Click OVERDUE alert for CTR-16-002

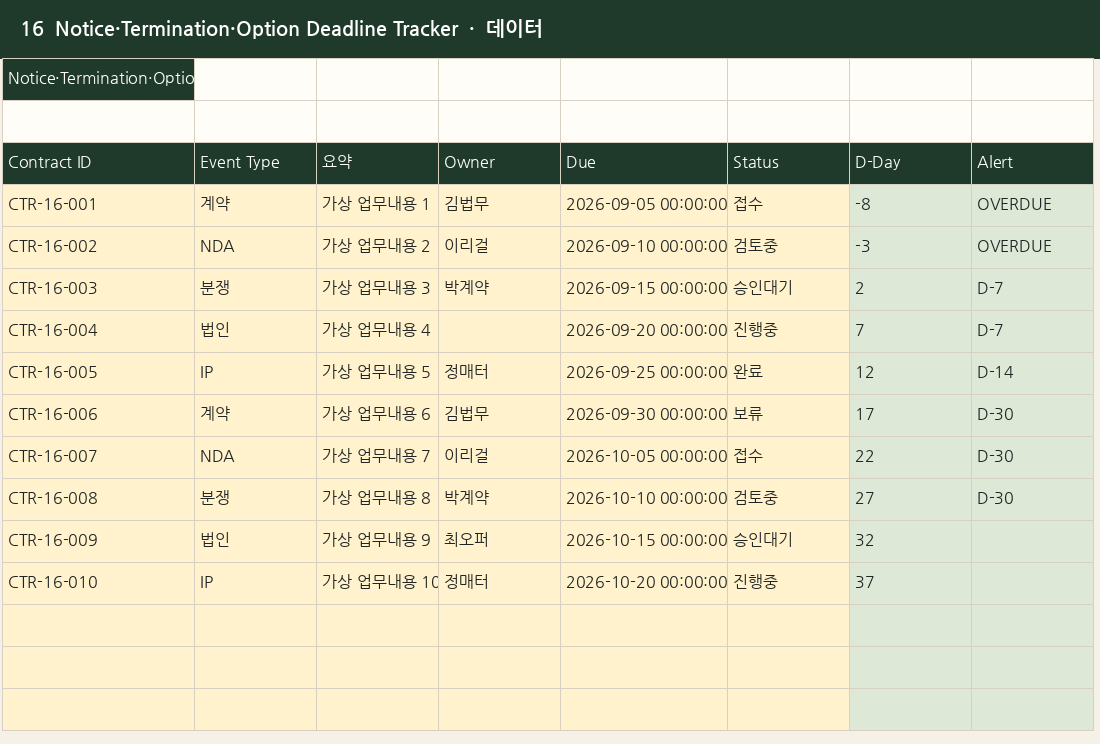[x=1033, y=248]
